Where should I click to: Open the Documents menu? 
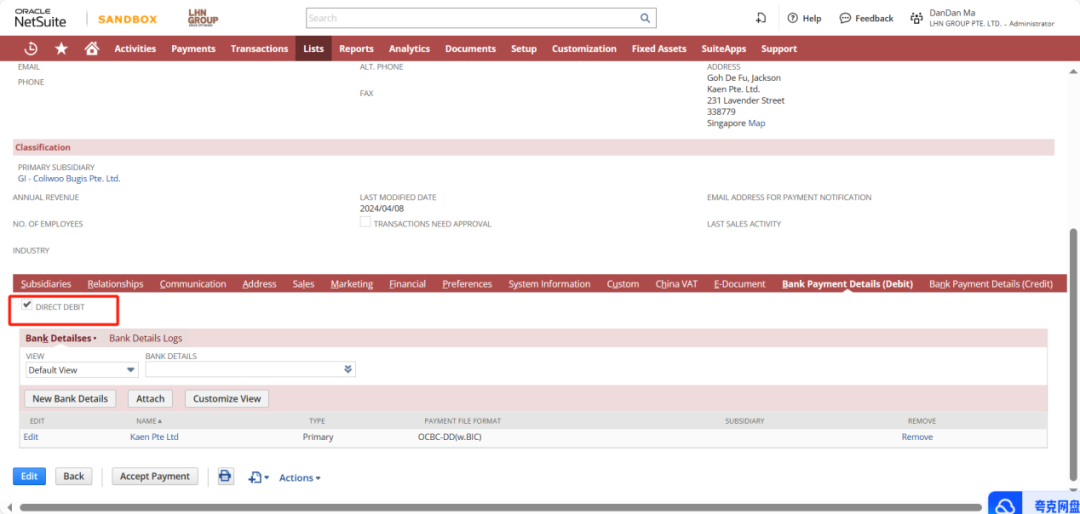(x=470, y=49)
